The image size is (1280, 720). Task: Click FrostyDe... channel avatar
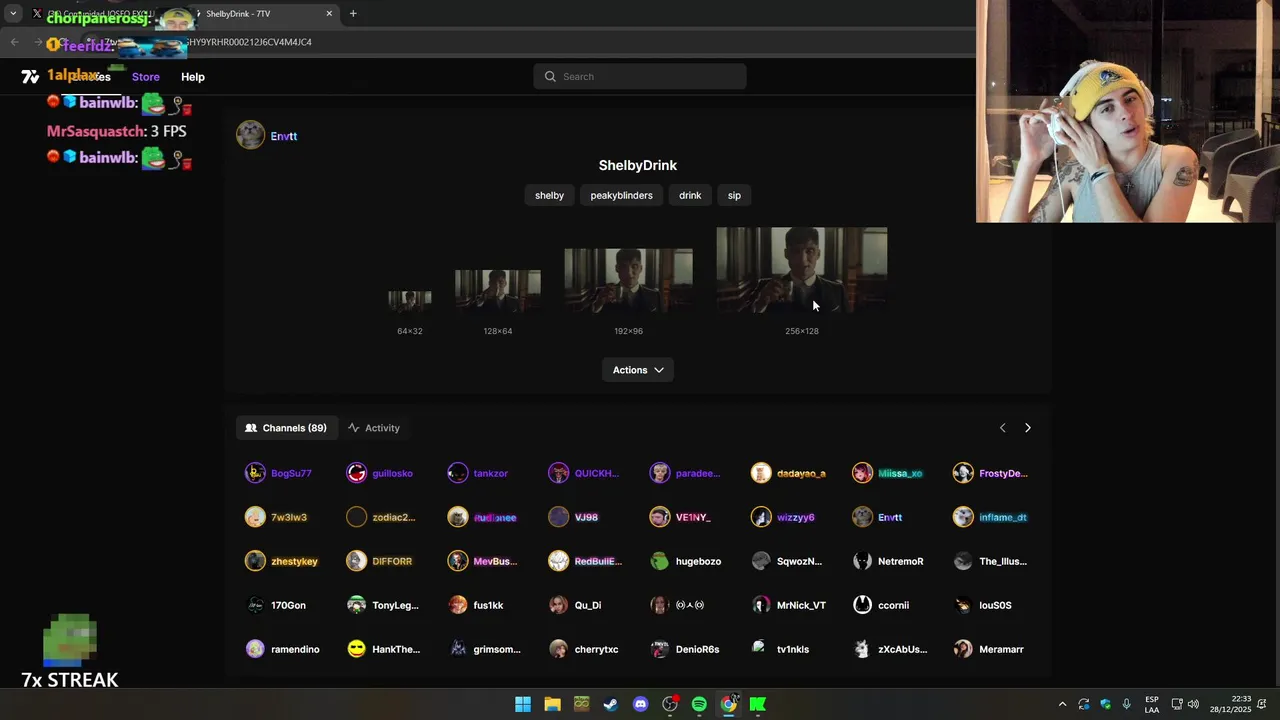[963, 473]
